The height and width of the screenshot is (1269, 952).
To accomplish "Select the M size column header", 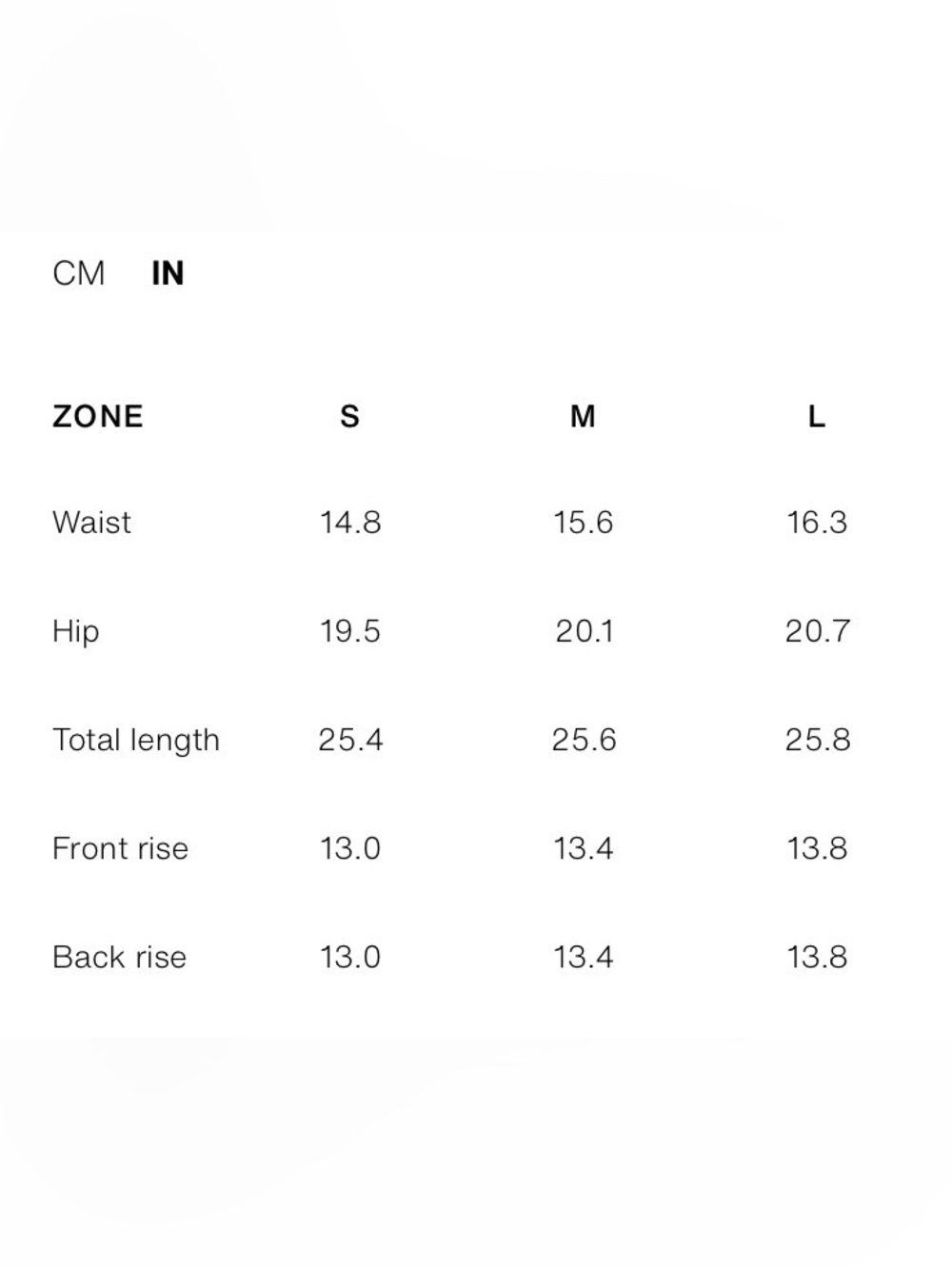I will [x=583, y=416].
